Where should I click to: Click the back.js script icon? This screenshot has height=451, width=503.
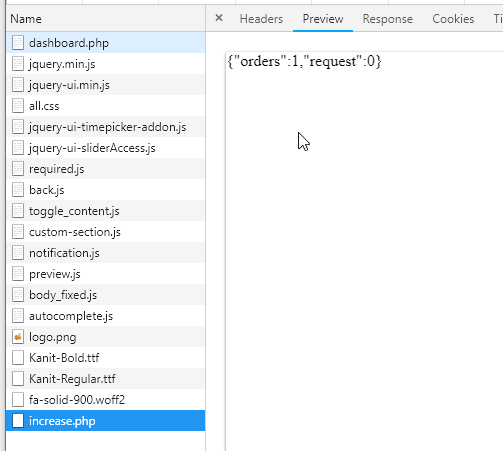click(x=18, y=190)
